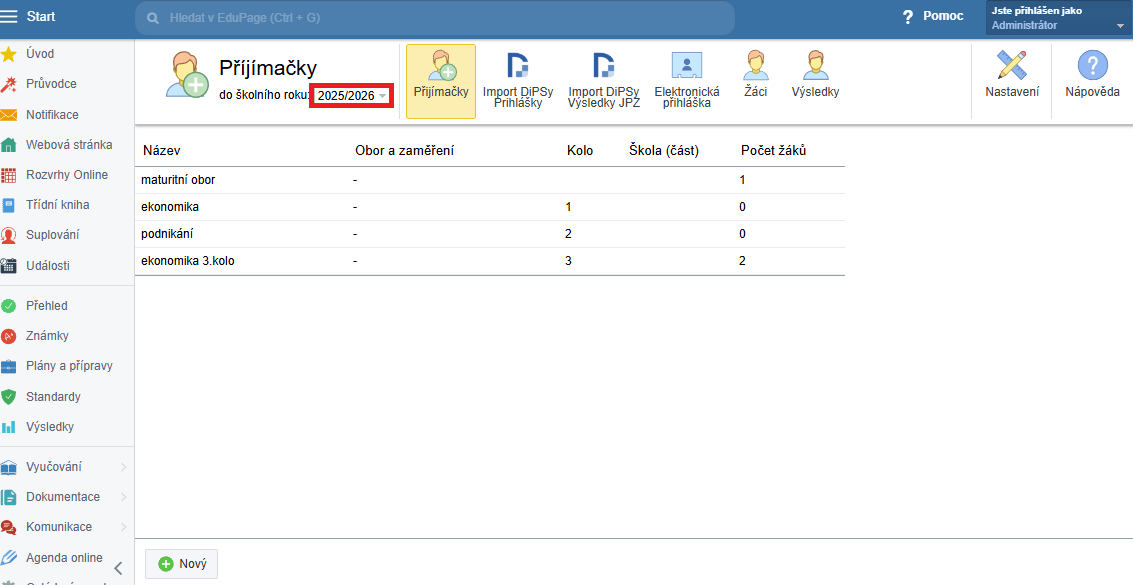Image resolution: width=1133 pixels, height=585 pixels.
Task: Select the ekonomika 3.kolo row
Action: tap(490, 261)
